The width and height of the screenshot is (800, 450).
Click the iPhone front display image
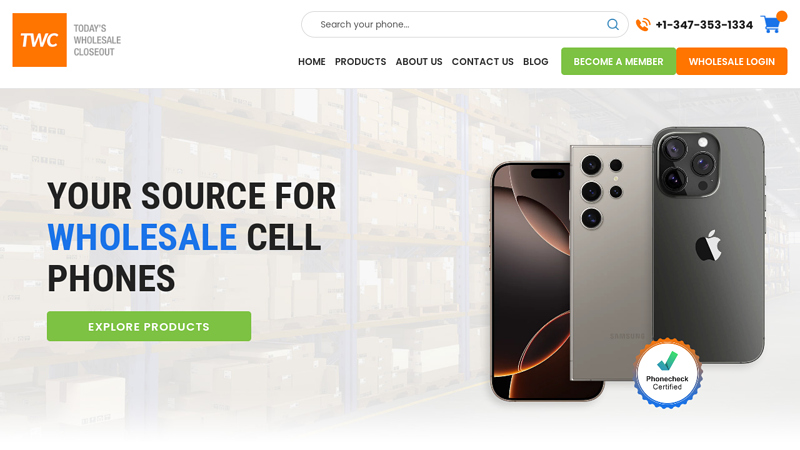tap(531, 281)
